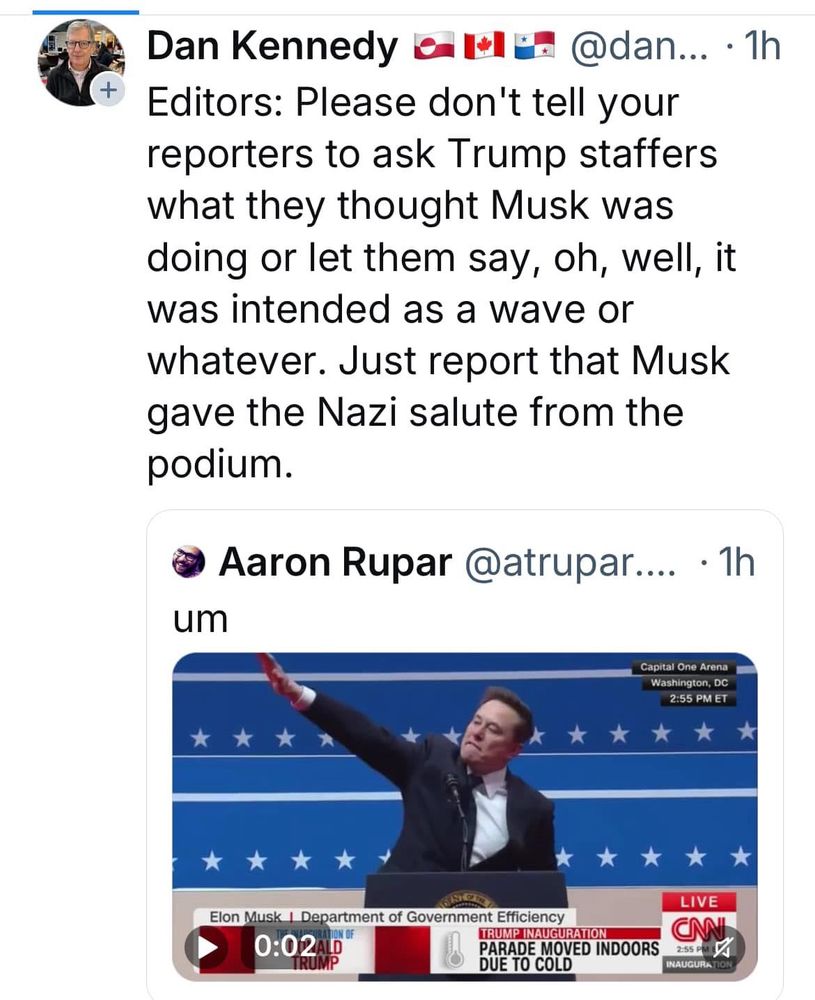Open Dan Kennedy's profile avatar
The height and width of the screenshot is (1000, 815).
[81, 62]
